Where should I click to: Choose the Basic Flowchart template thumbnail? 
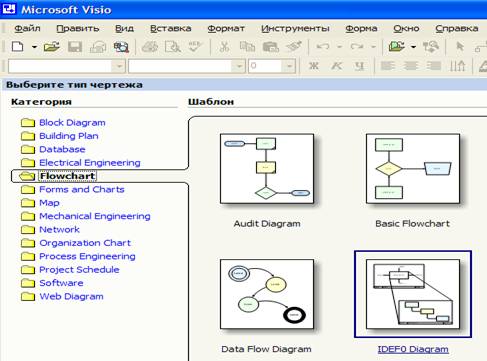coord(413,169)
